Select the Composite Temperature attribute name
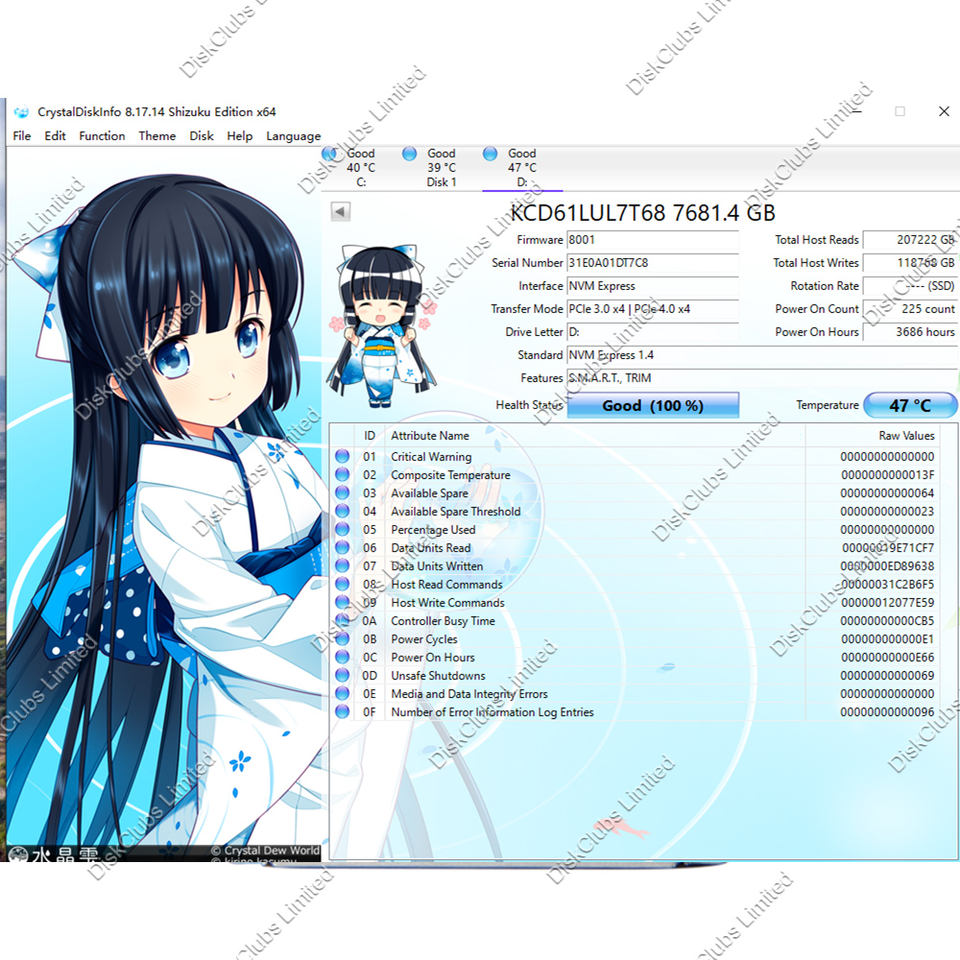Image resolution: width=960 pixels, height=960 pixels. click(x=450, y=475)
